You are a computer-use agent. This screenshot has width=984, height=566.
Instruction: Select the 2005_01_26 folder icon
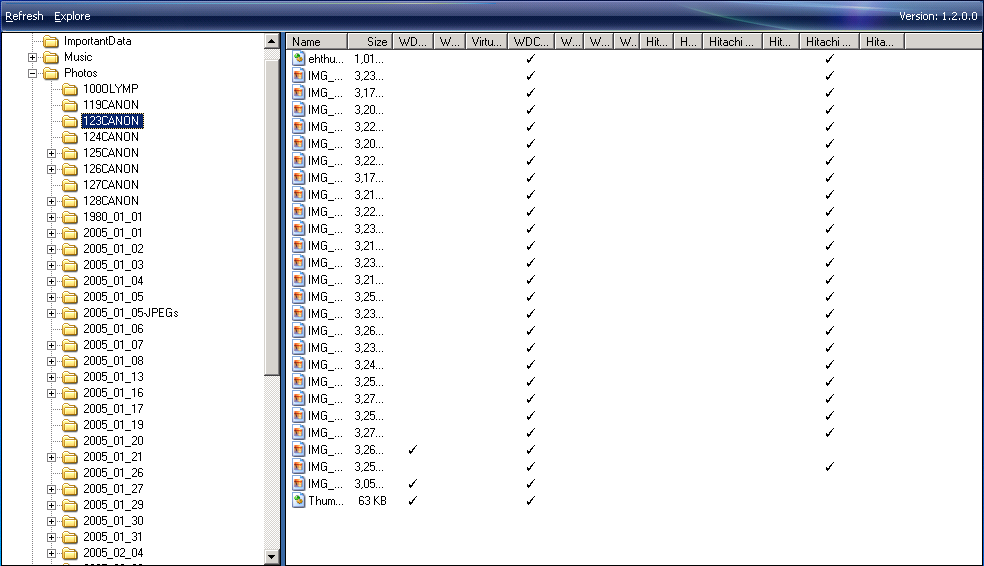(x=70, y=473)
